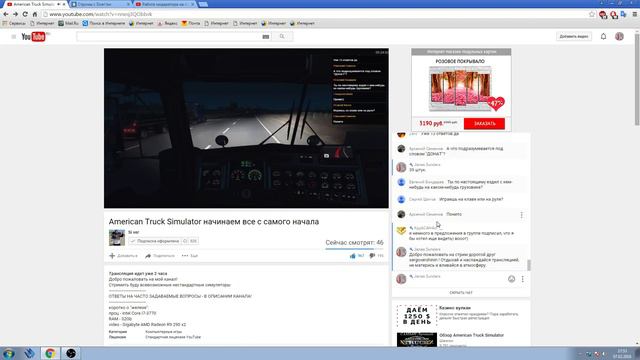This screenshot has width=640, height=360.
Task: Go to YouTube home via the logo
Action: click(x=35, y=37)
